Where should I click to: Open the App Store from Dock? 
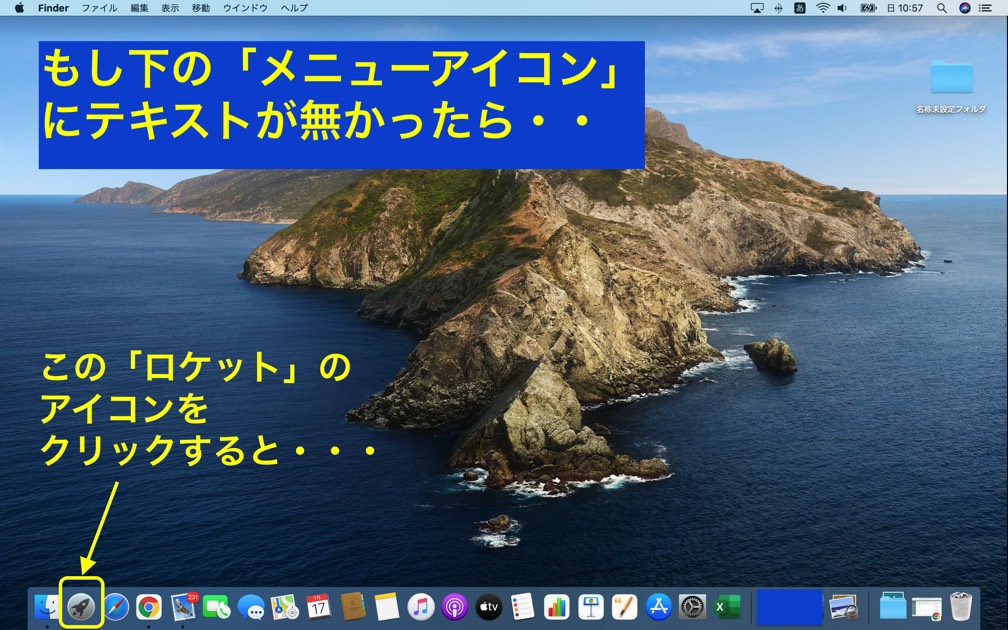pos(658,606)
